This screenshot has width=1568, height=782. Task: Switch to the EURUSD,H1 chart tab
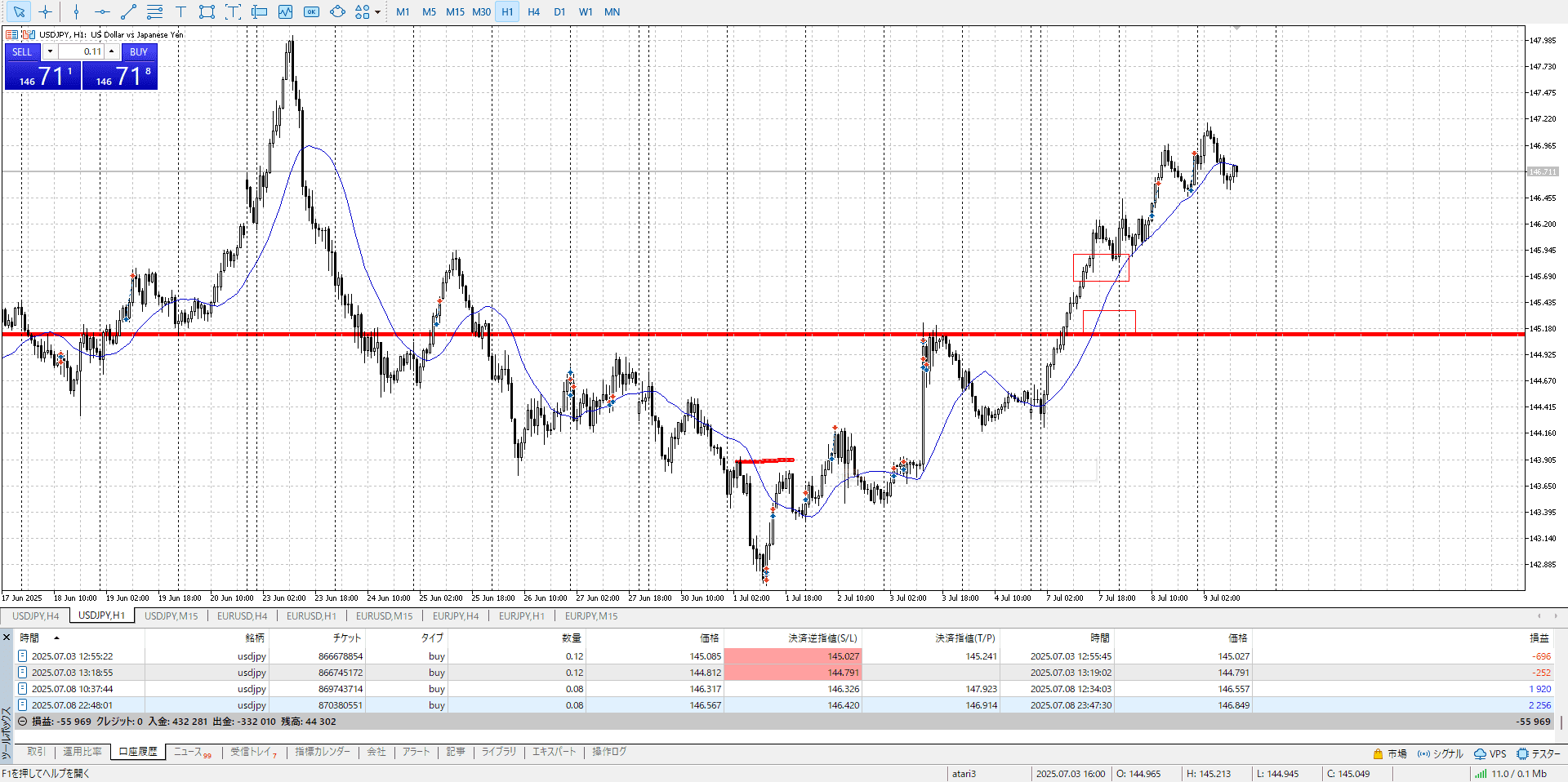tap(311, 616)
